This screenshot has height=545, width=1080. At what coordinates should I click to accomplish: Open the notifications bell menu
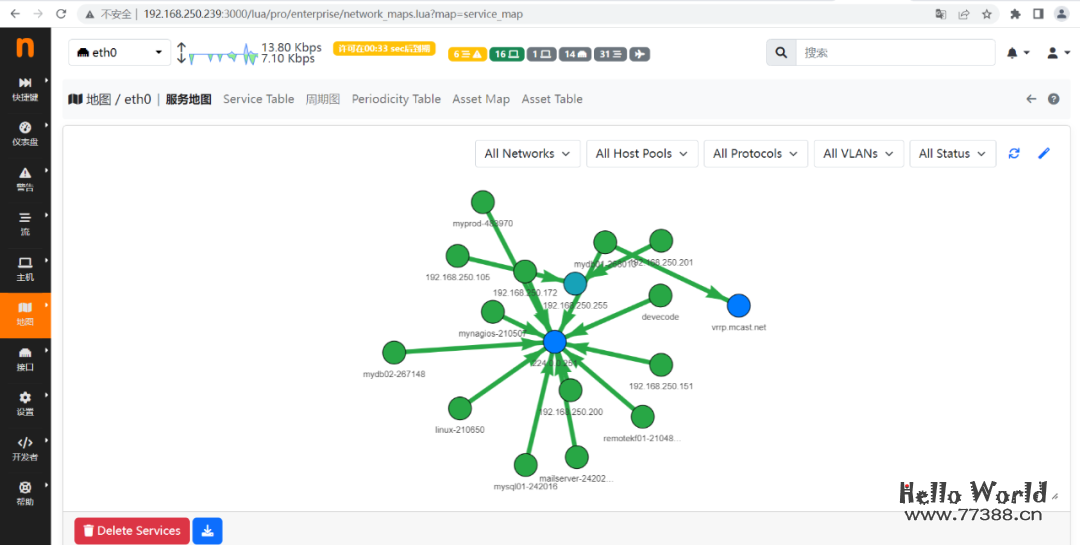pos(1017,53)
